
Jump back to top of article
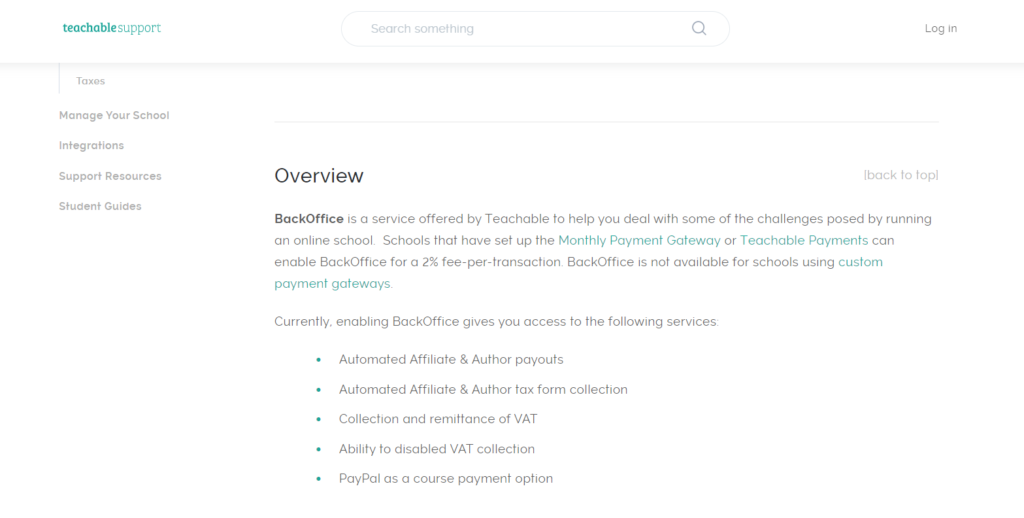point(901,175)
